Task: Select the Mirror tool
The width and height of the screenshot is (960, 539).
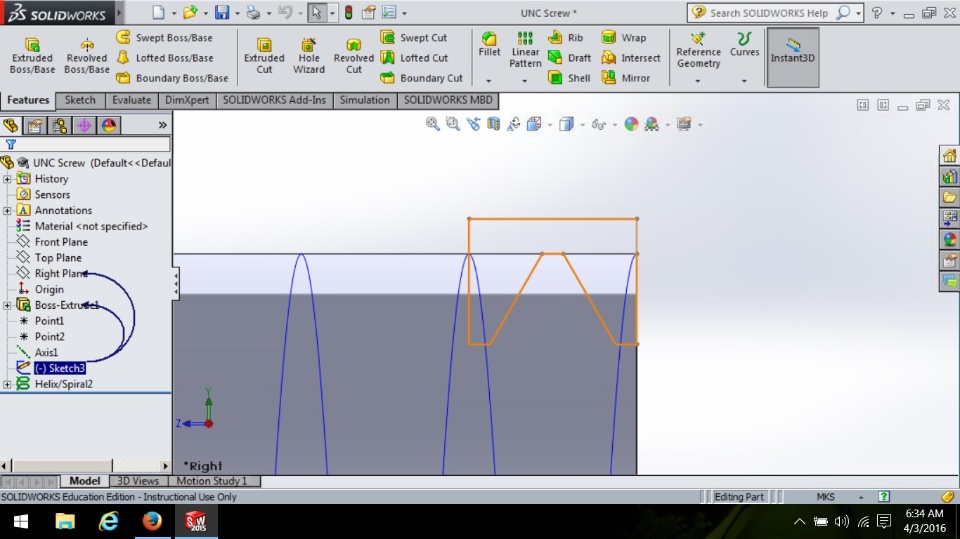Action: pos(625,78)
